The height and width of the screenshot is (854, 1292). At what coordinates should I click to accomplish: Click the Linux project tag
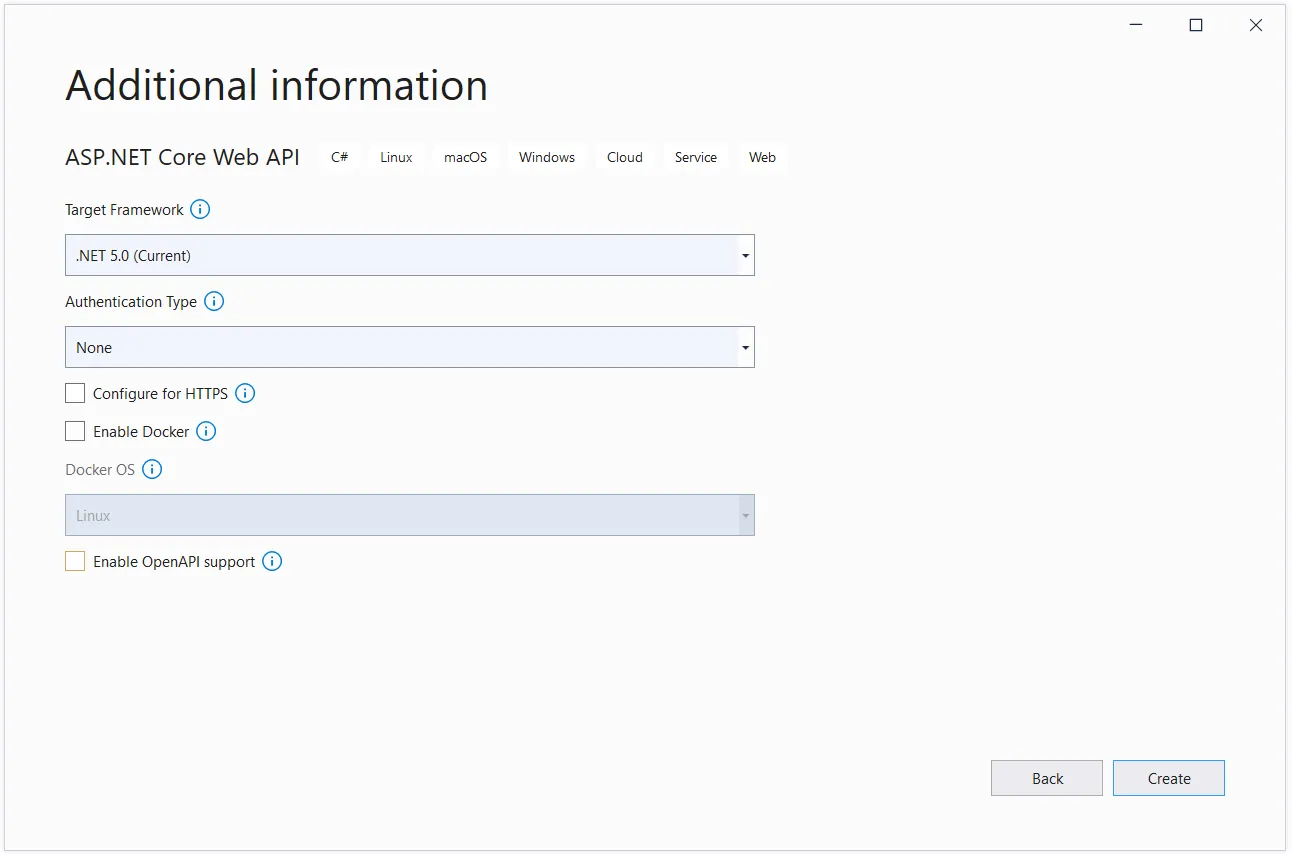tap(395, 157)
